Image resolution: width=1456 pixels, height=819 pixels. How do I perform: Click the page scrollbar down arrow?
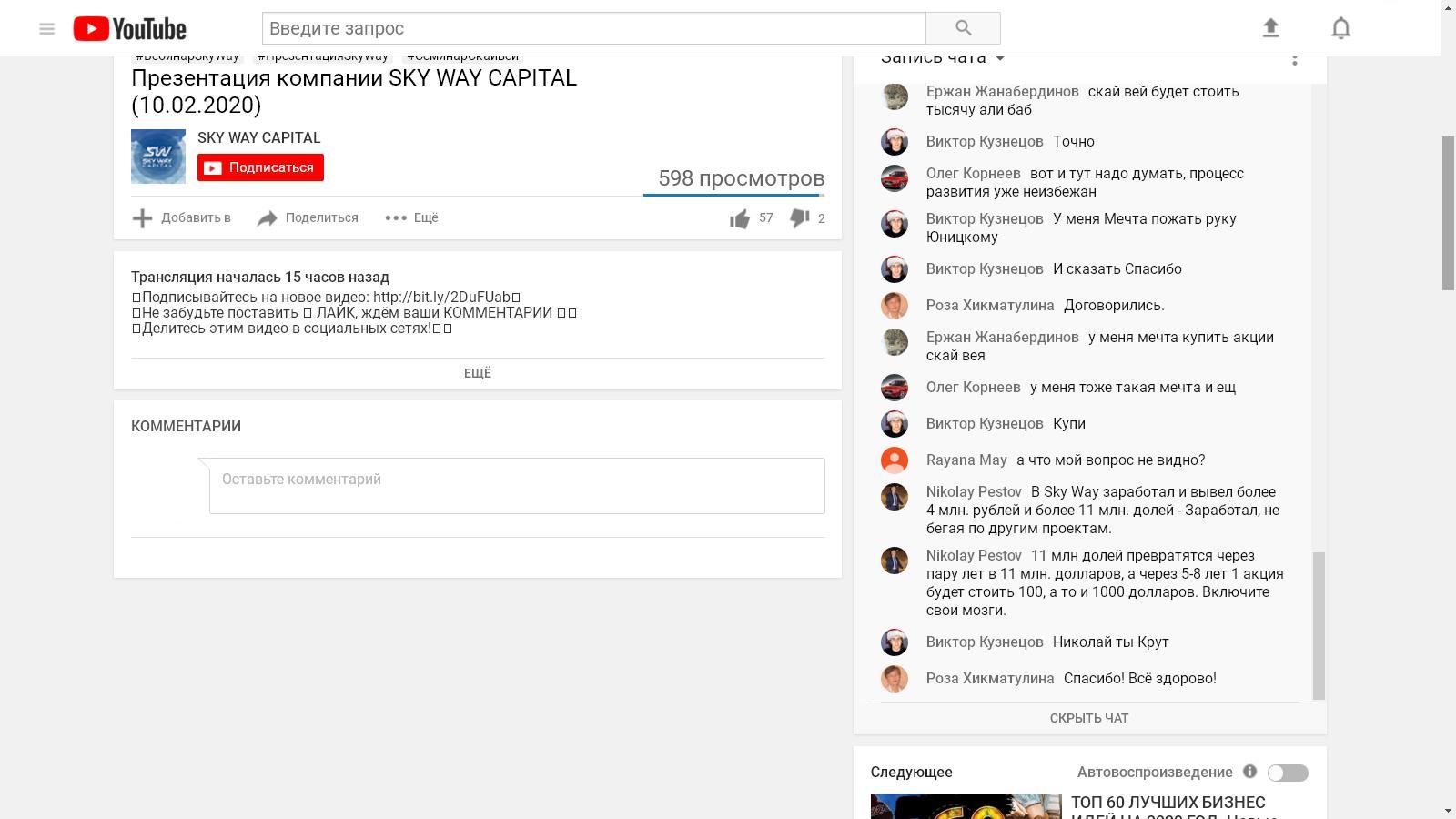click(x=1448, y=811)
